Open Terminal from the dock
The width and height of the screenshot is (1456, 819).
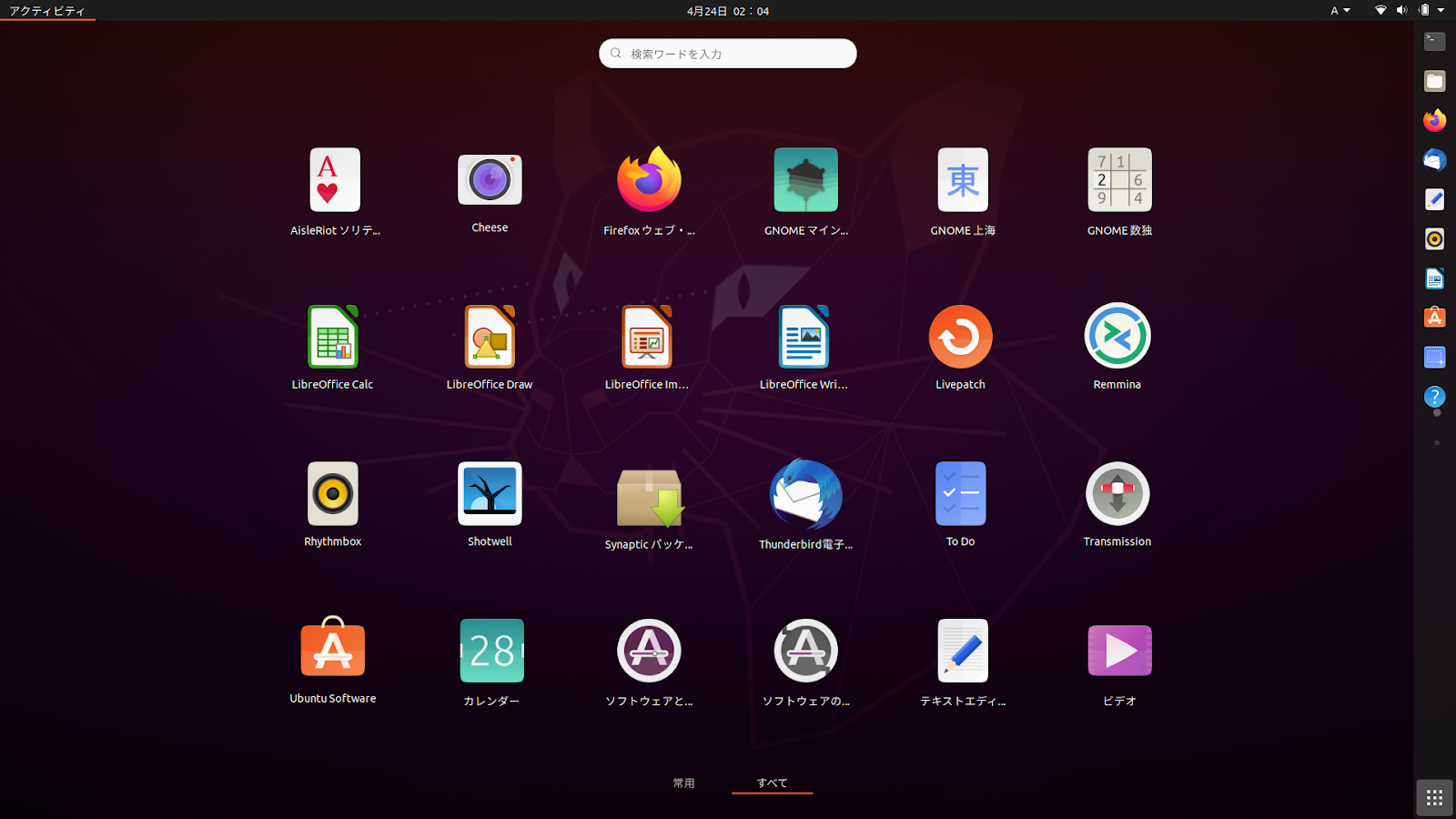[1435, 41]
